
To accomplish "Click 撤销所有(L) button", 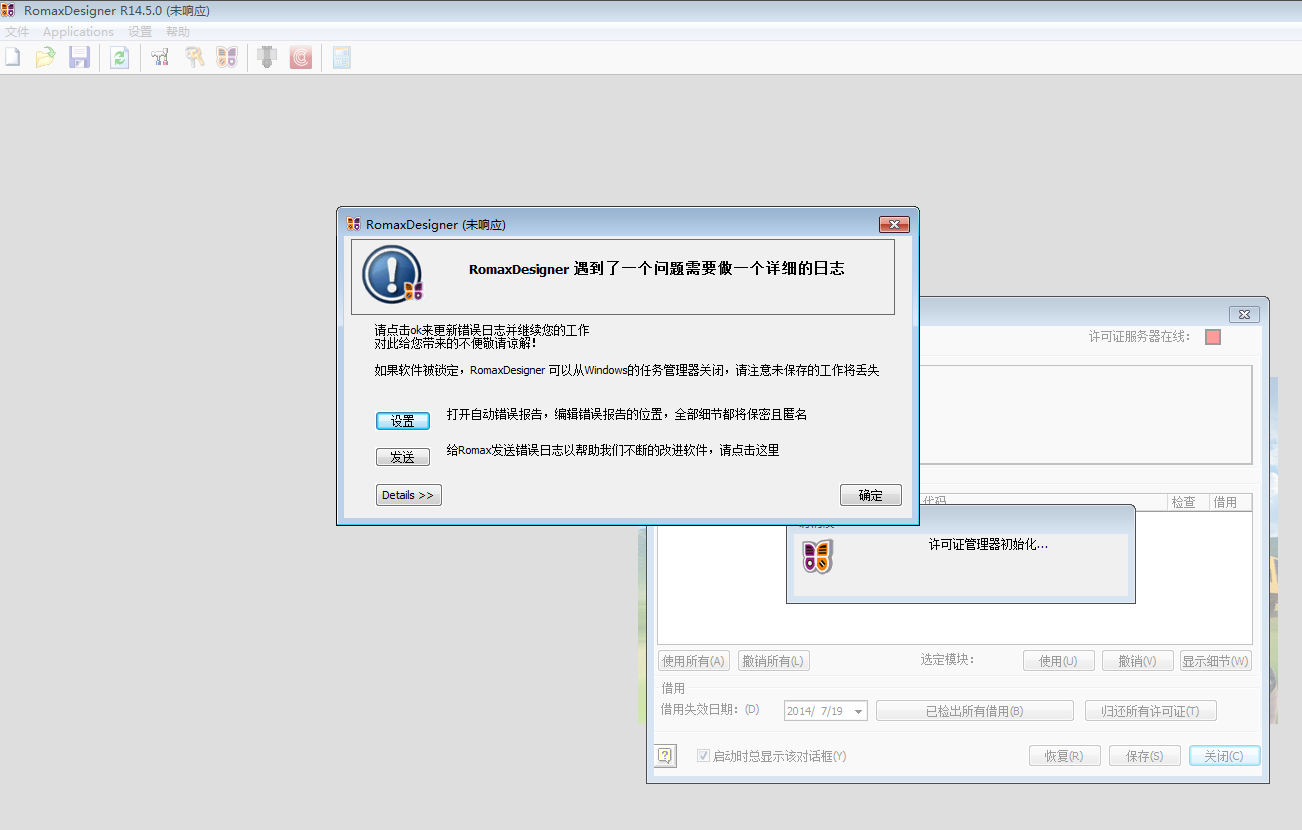I will point(774,661).
